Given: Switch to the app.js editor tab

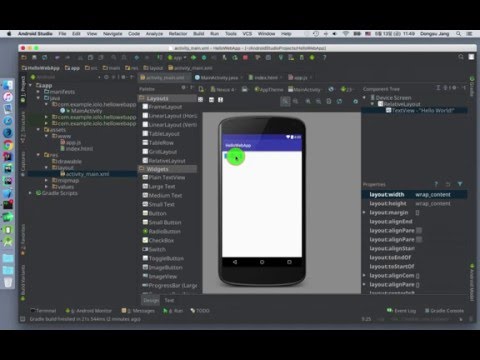Looking at the screenshot, I should click(x=300, y=78).
